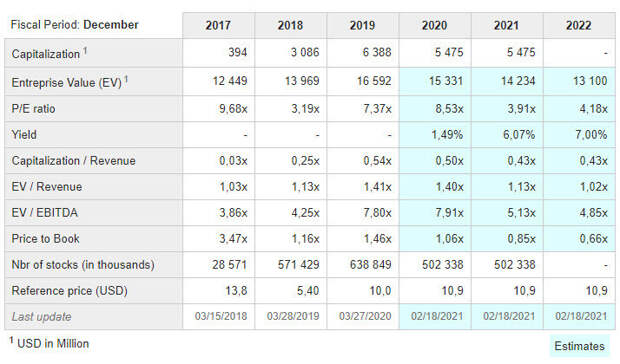Select the 2017 last update date 03/15/2018
Viewport: 620px width, 364px height.
(x=221, y=316)
